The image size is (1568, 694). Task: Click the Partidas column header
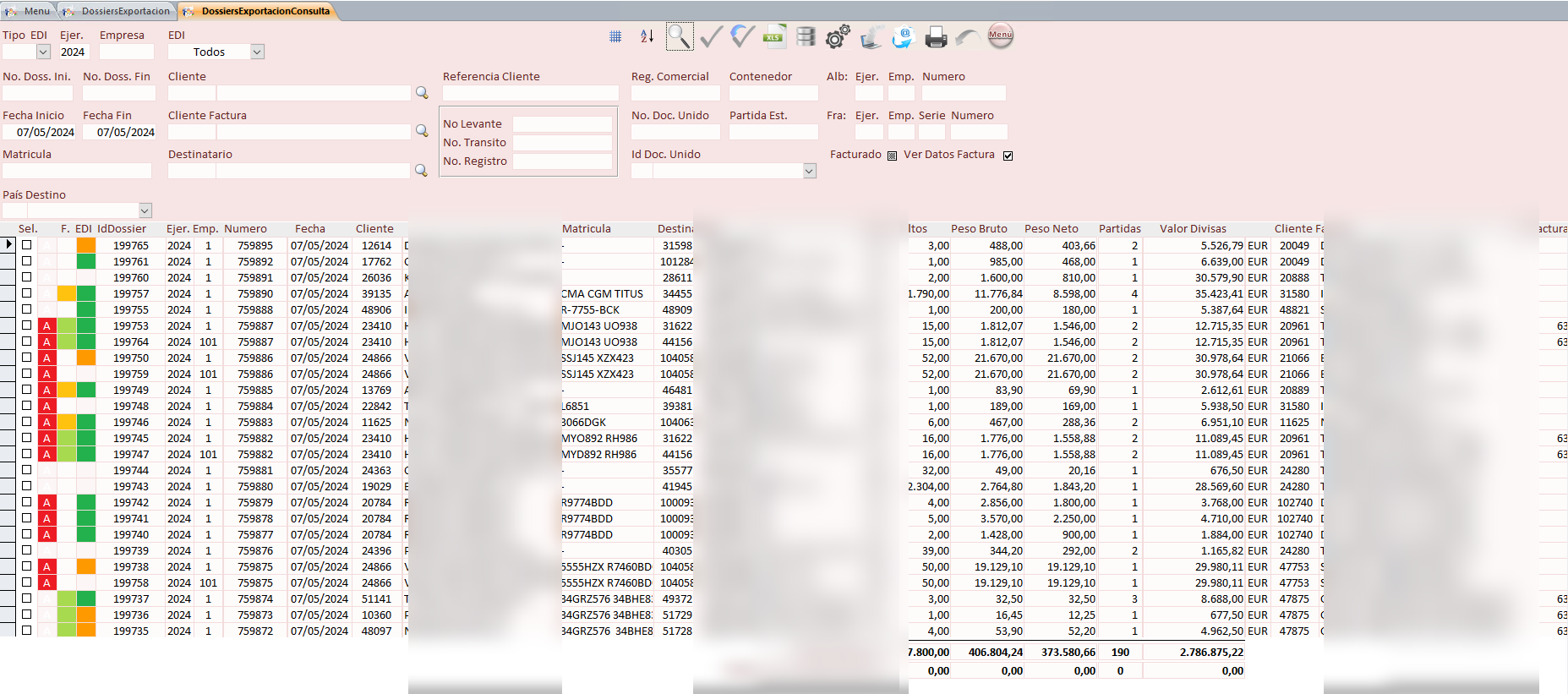click(1120, 228)
